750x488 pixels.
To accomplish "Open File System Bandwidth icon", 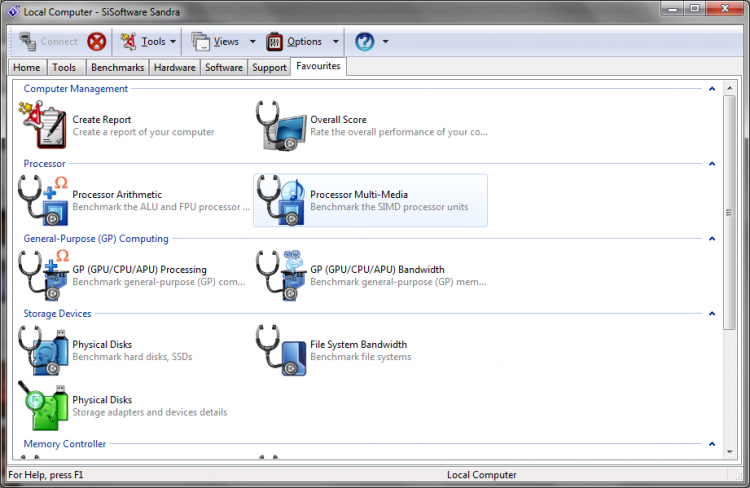I will point(281,350).
